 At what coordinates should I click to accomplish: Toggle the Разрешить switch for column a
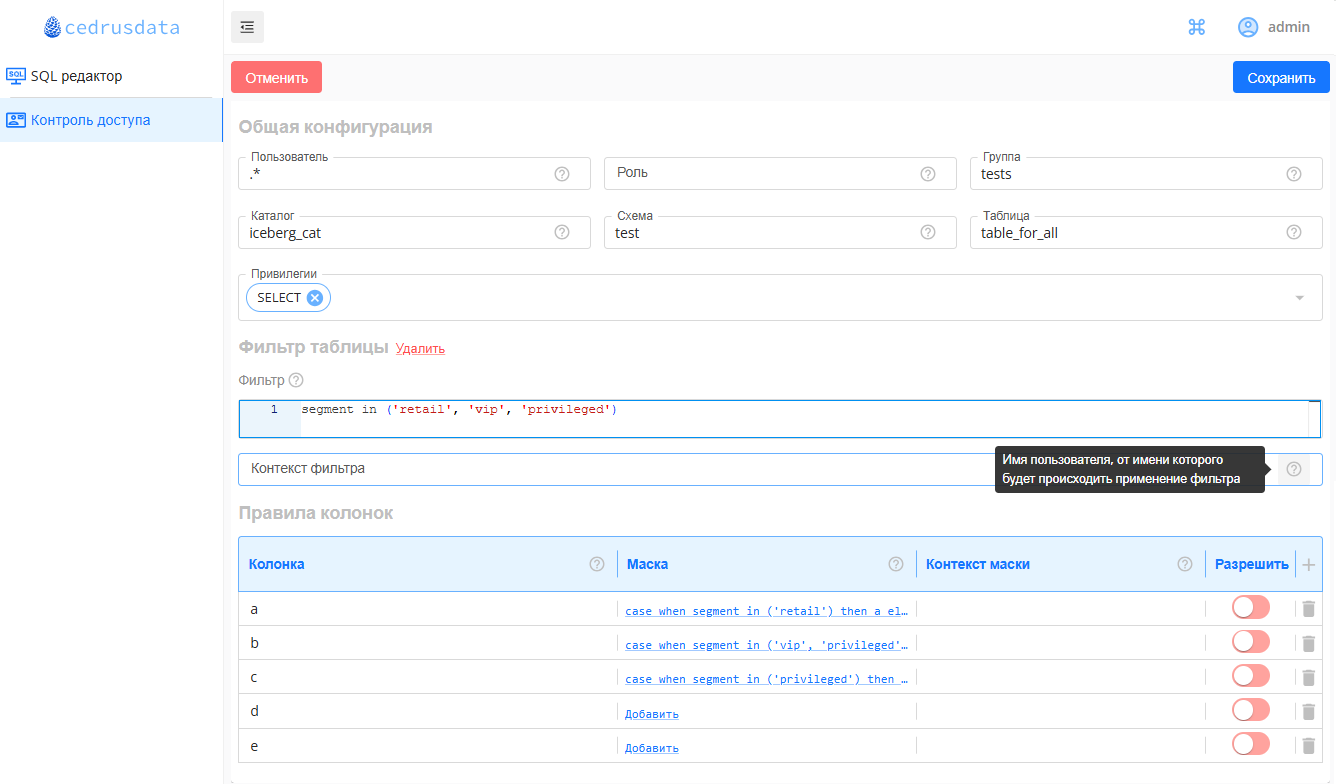click(1251, 608)
